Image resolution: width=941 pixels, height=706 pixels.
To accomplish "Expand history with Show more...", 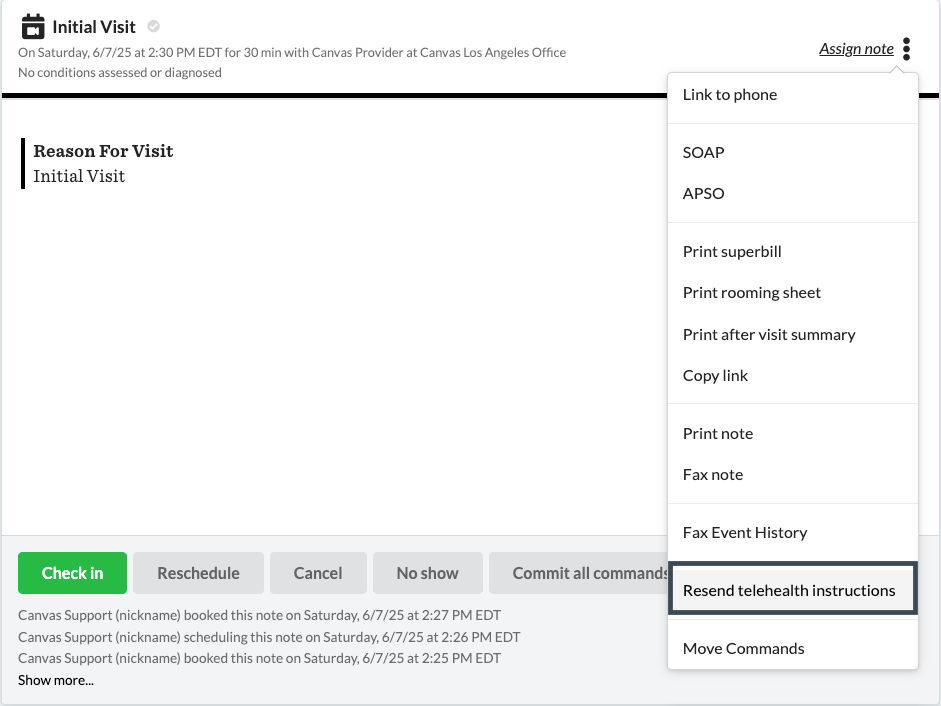I will point(56,680).
